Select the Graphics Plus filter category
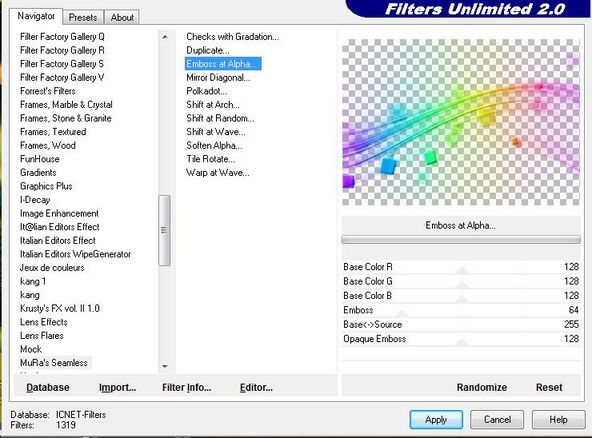 point(46,186)
